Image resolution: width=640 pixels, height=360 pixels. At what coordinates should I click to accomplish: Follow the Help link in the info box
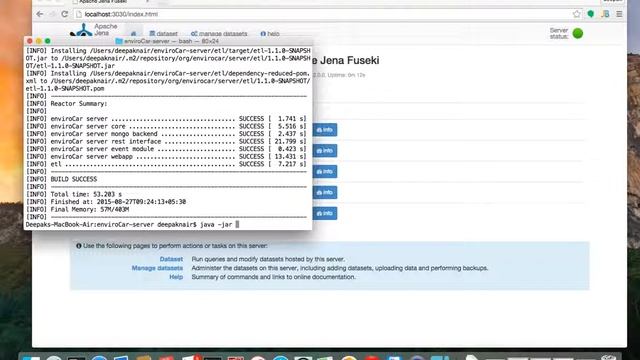coord(176,277)
